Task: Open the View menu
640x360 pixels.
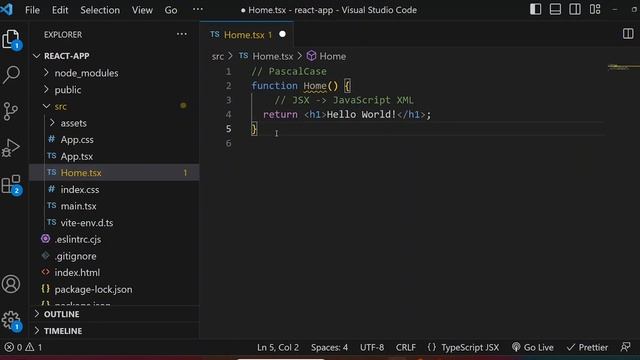Action: [x=142, y=10]
